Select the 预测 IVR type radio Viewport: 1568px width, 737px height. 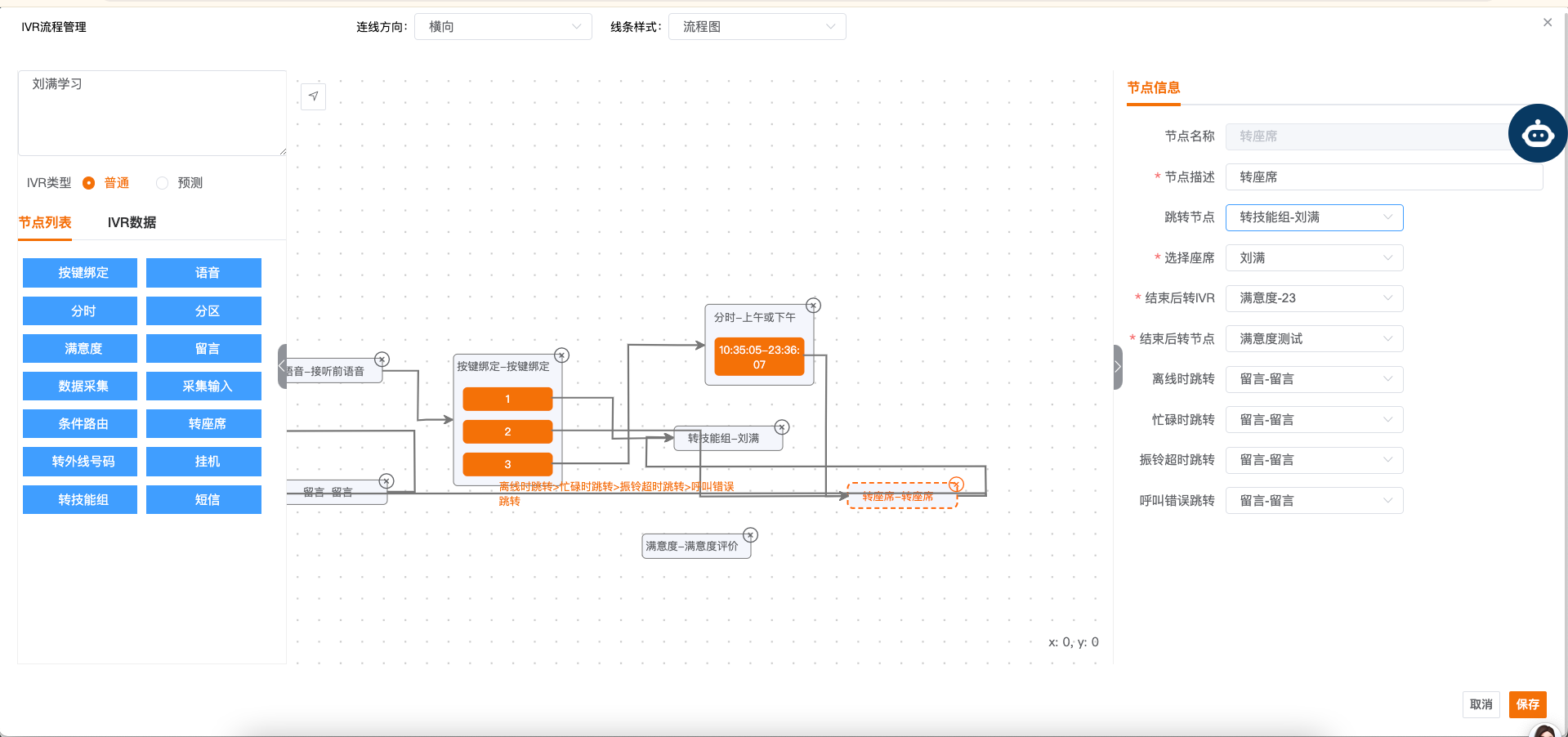point(163,183)
